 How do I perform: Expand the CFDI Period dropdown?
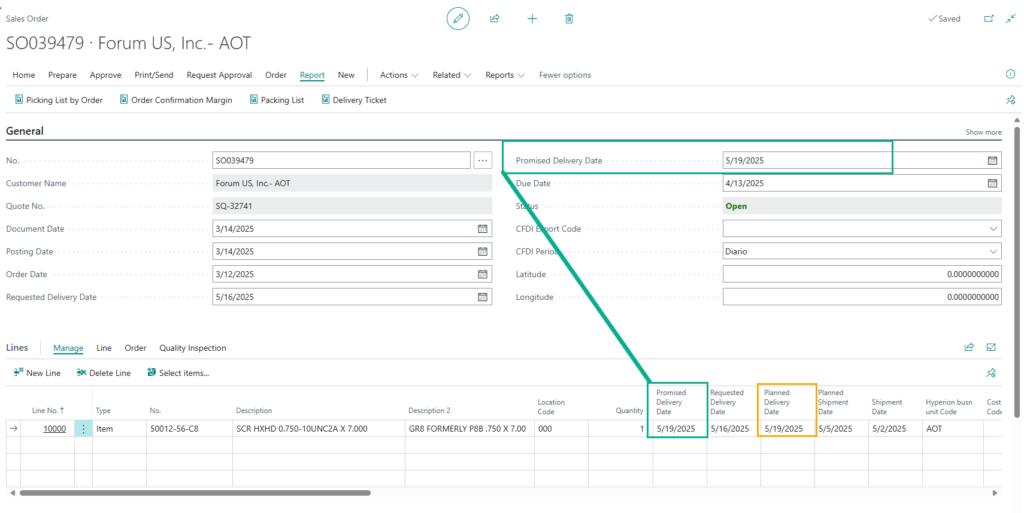(993, 251)
